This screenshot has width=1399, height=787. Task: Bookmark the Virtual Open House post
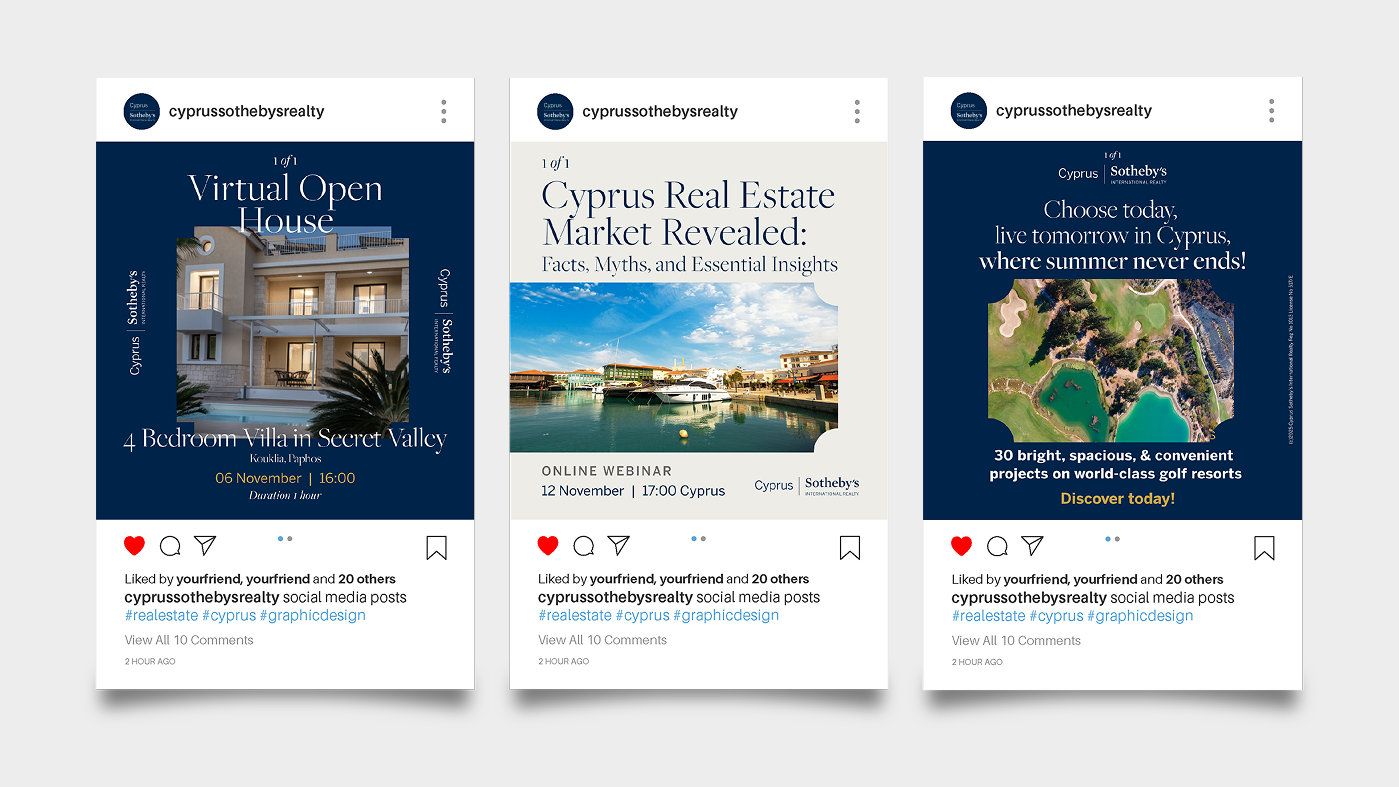point(436,548)
